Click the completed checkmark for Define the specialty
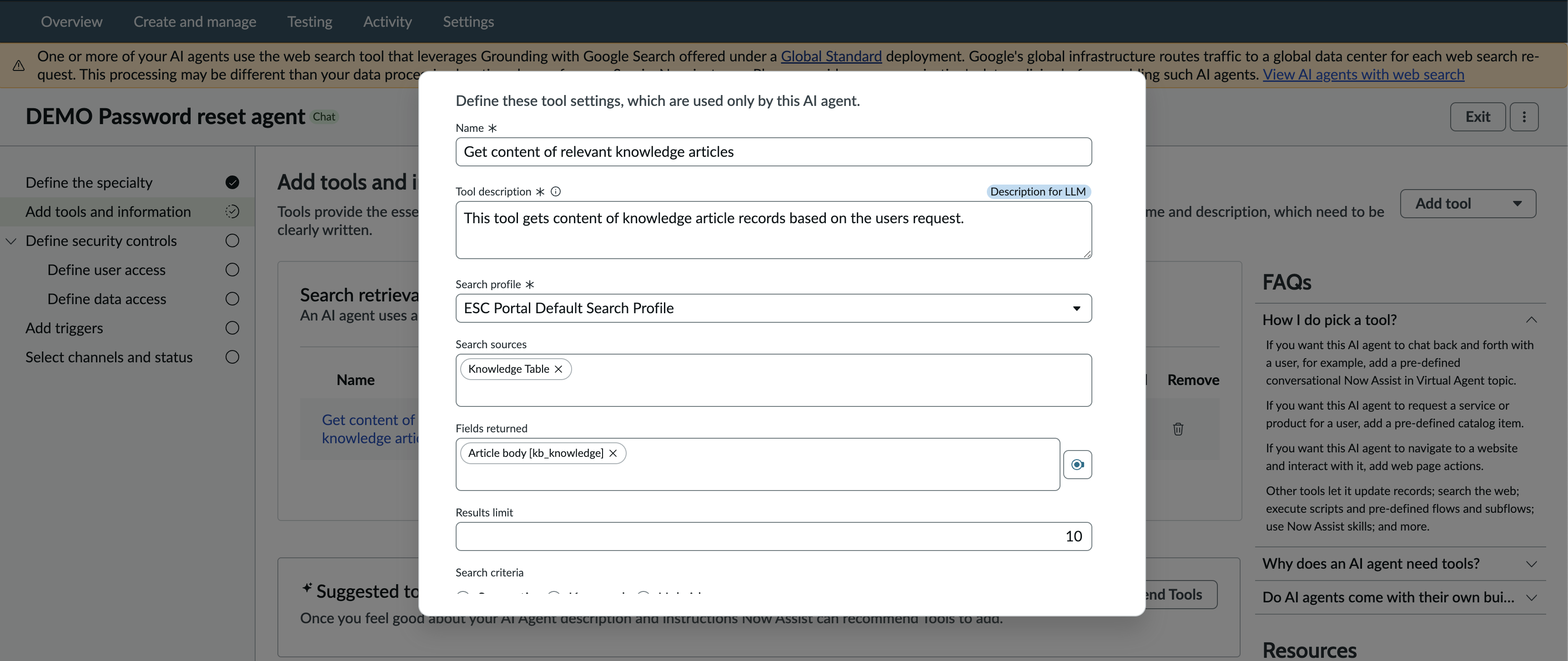 232,183
